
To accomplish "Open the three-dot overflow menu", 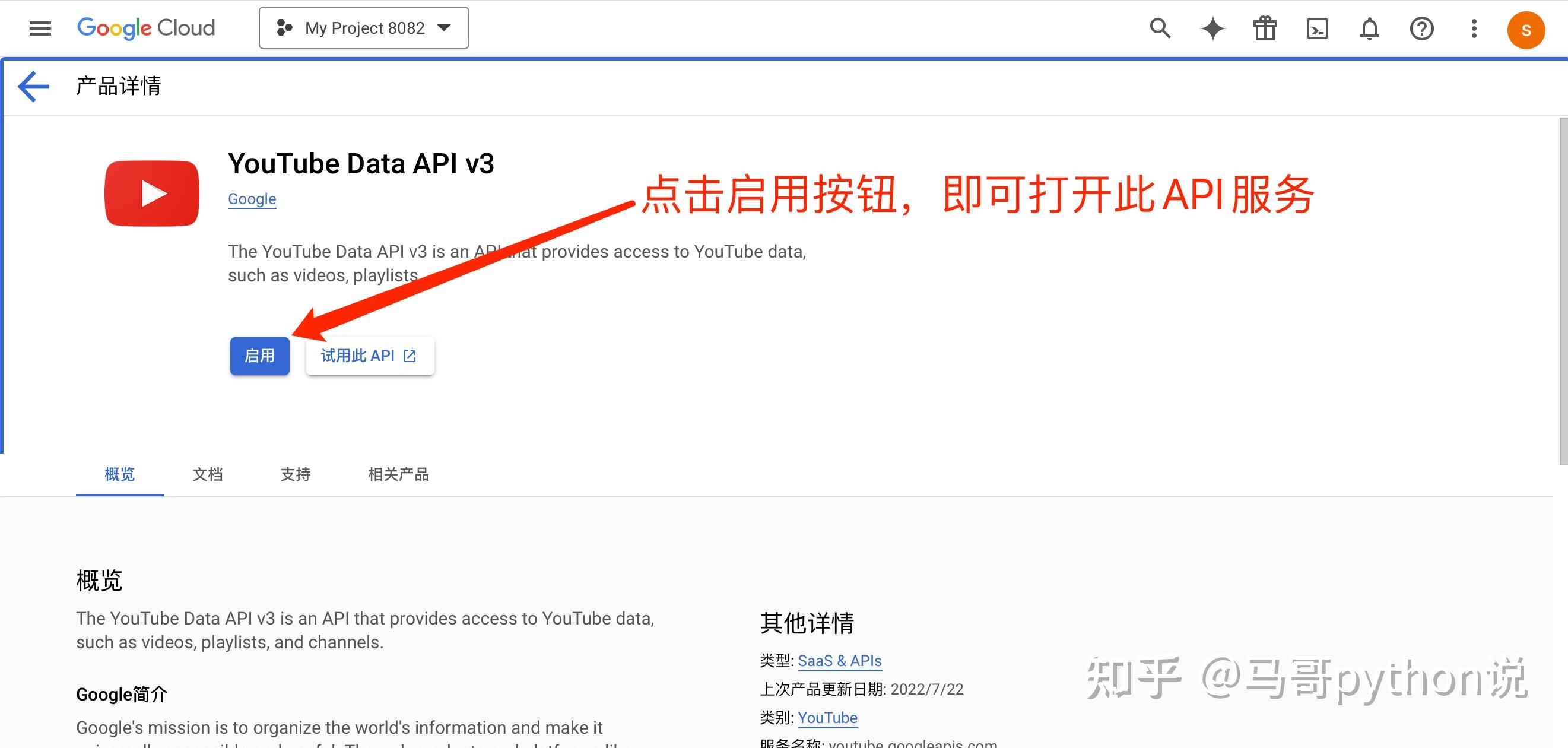I will (1473, 28).
